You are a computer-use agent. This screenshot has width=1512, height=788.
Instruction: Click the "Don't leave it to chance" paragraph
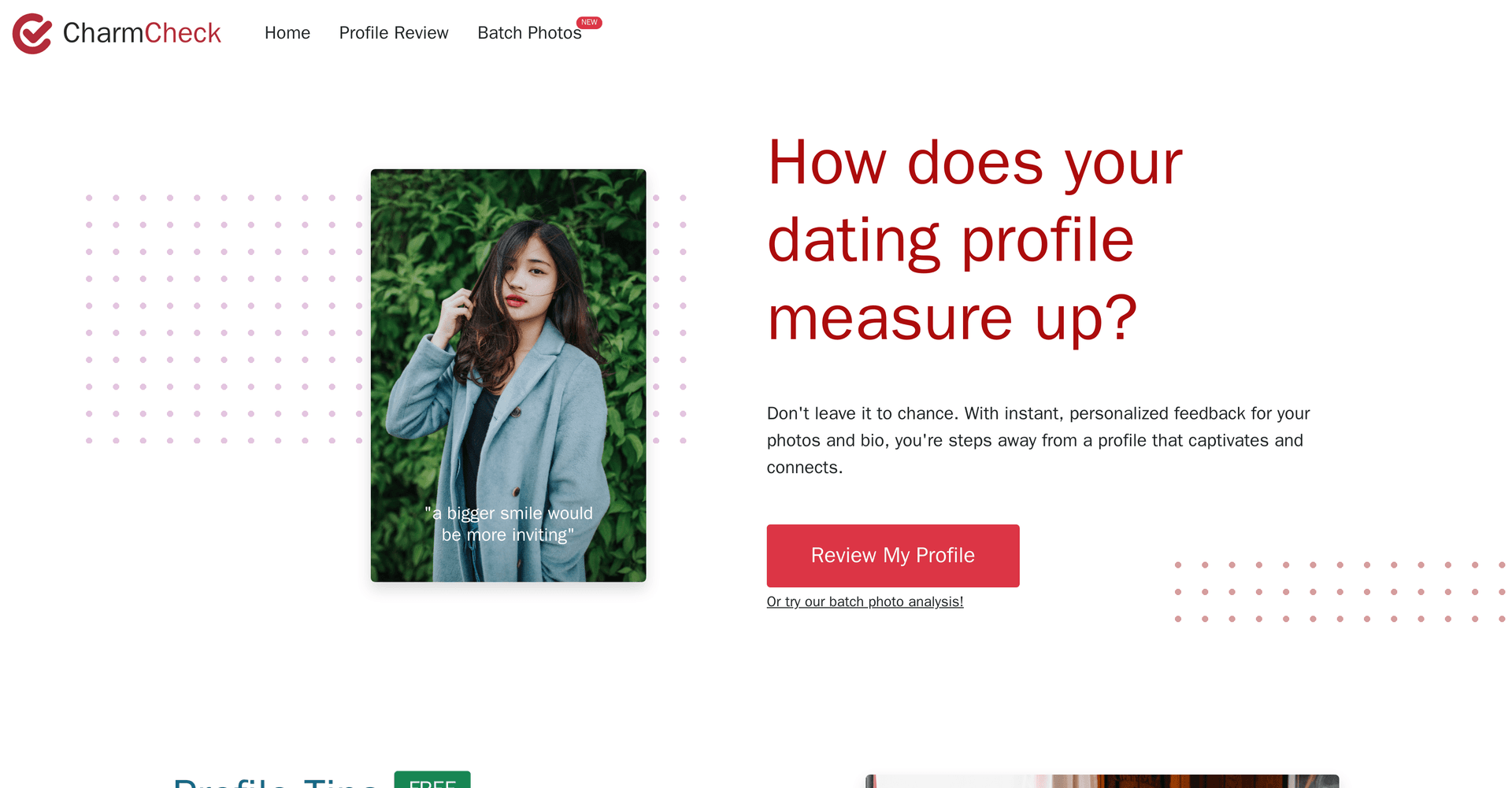[x=1038, y=440]
